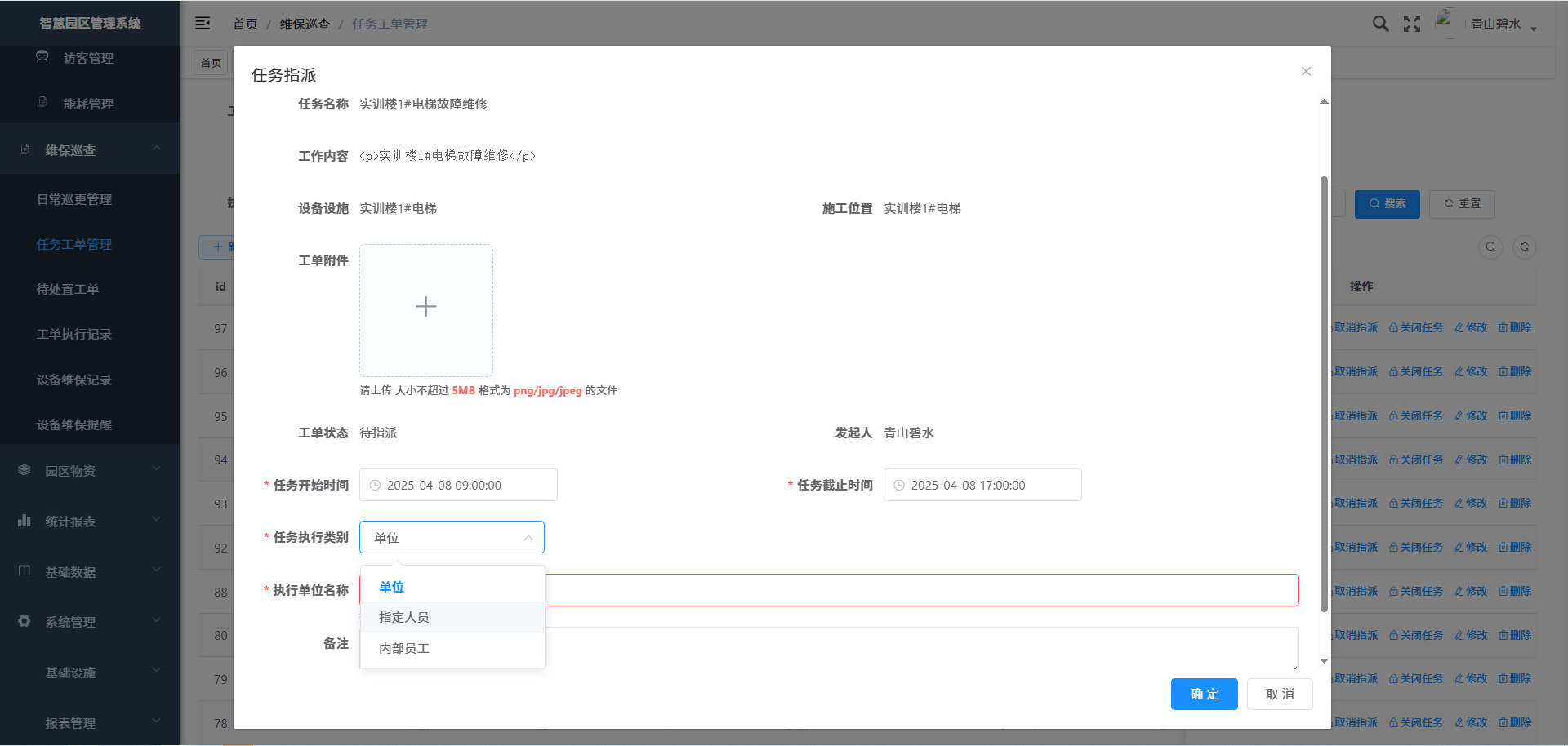Open the 青山碧水 user dropdown
Image resolution: width=1568 pixels, height=746 pixels.
tap(1503, 24)
